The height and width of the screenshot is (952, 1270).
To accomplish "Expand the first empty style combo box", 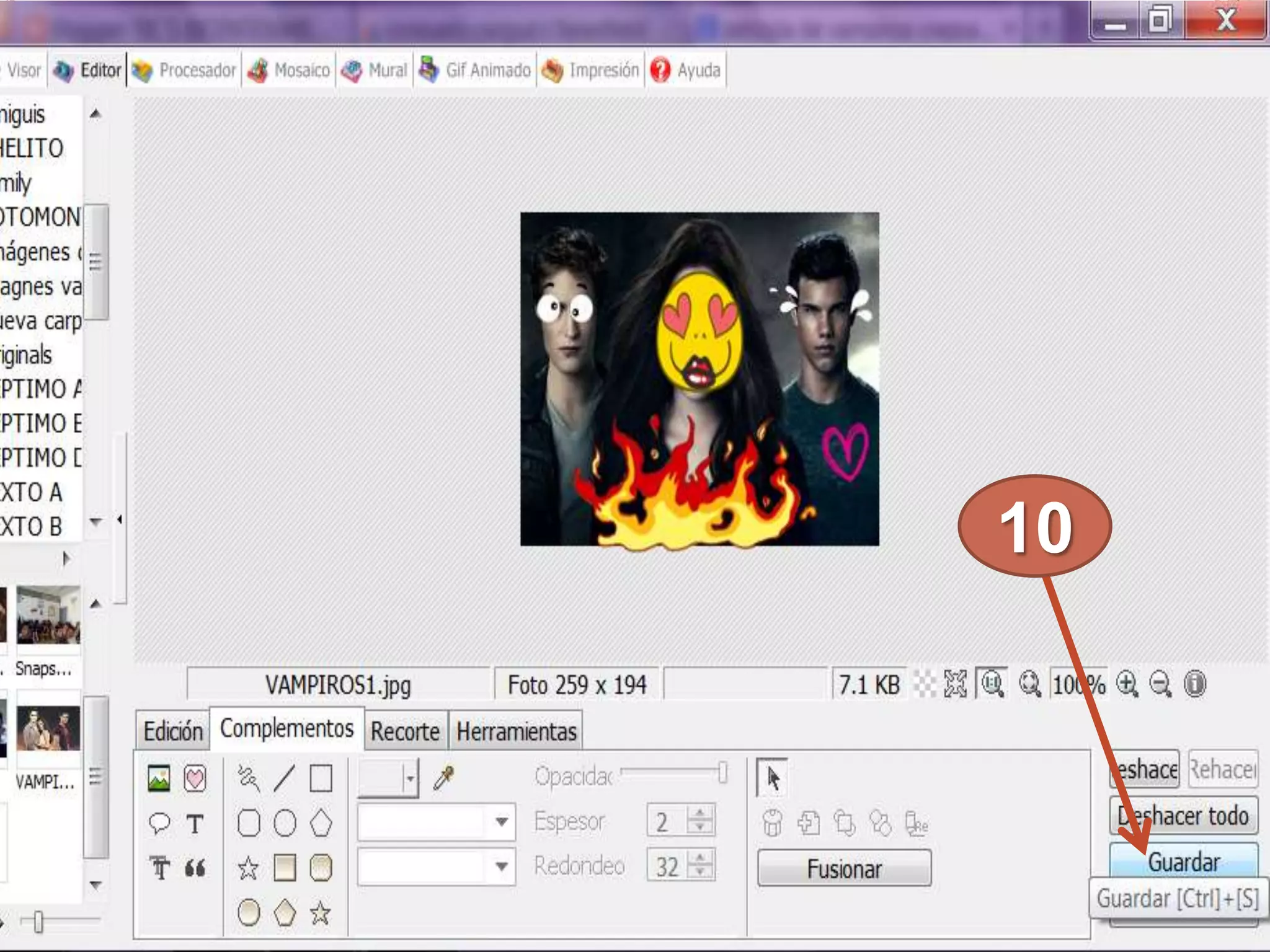I will pos(502,822).
